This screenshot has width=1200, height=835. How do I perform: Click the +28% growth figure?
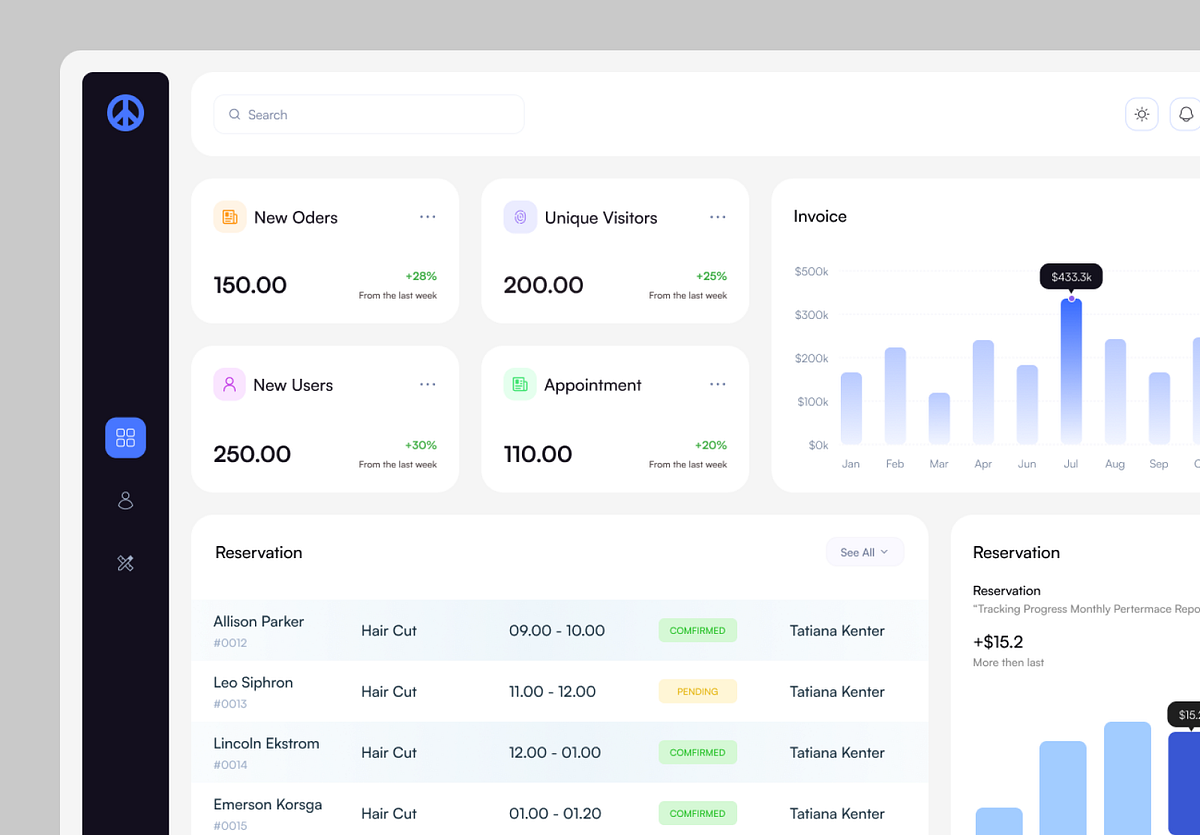click(421, 276)
